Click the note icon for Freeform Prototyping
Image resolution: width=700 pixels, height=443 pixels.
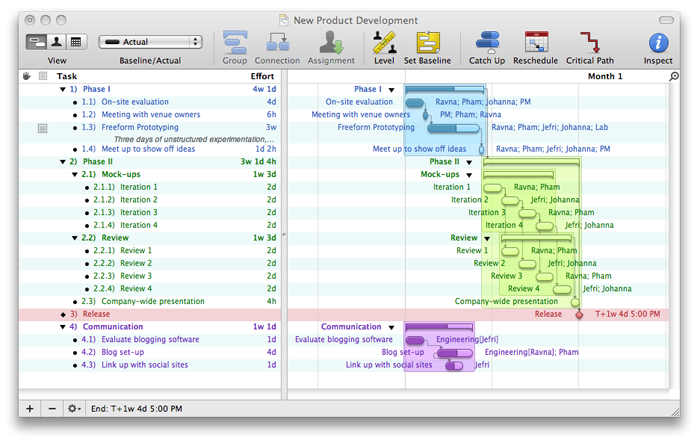click(x=42, y=129)
